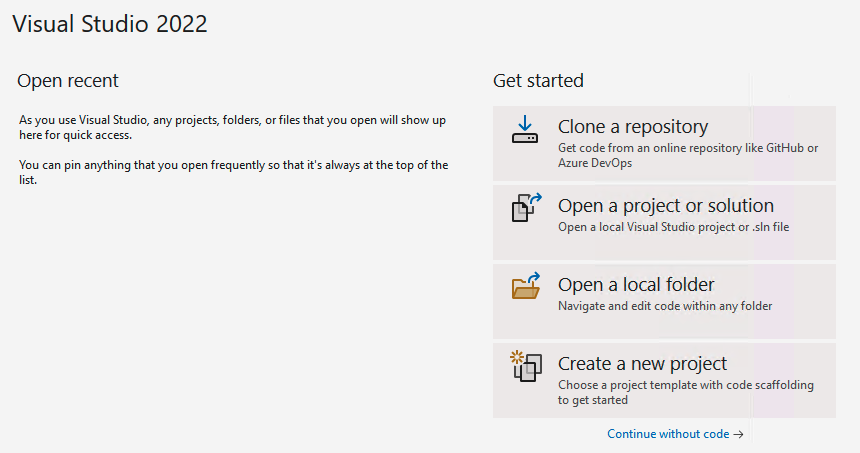Screen dimensions: 860x453
Task: Click the Open a project or solution icon
Action: (x=527, y=207)
